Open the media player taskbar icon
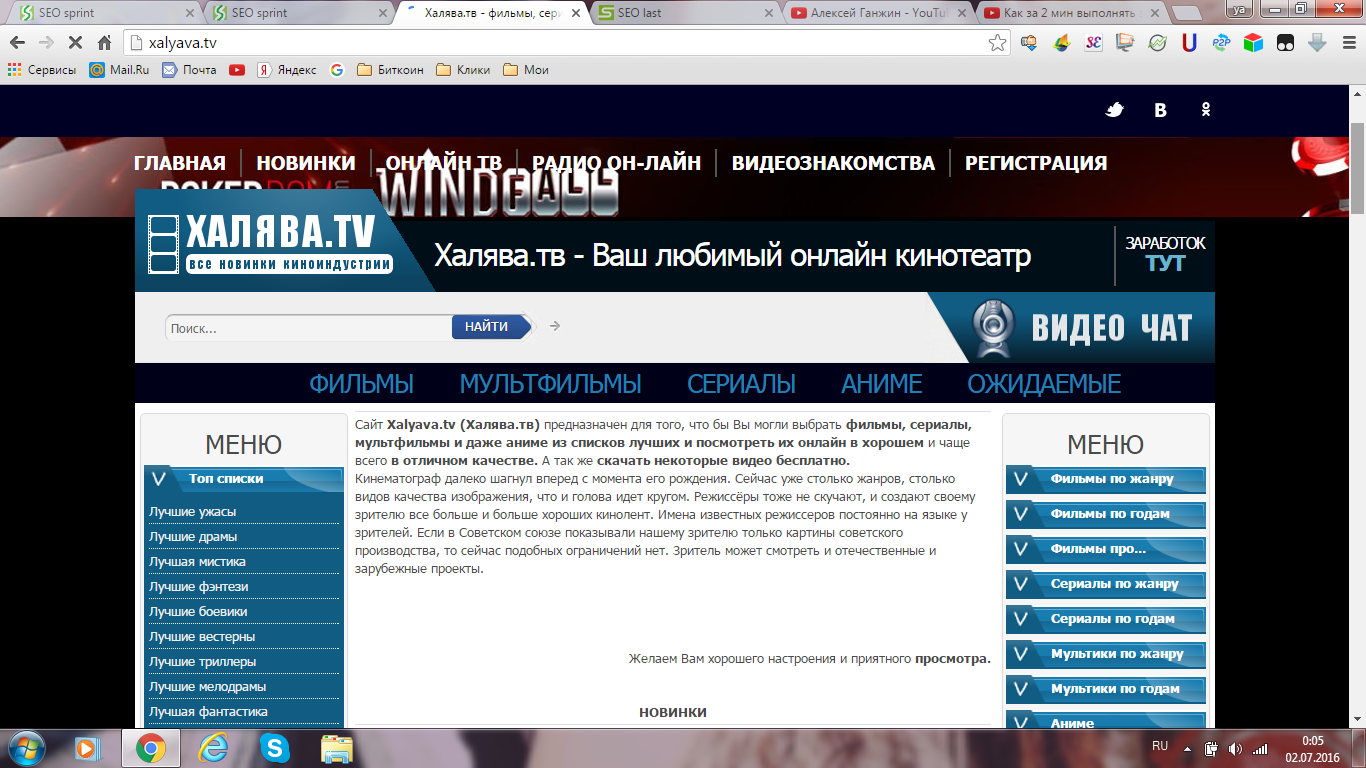The image size is (1366, 768). click(88, 748)
